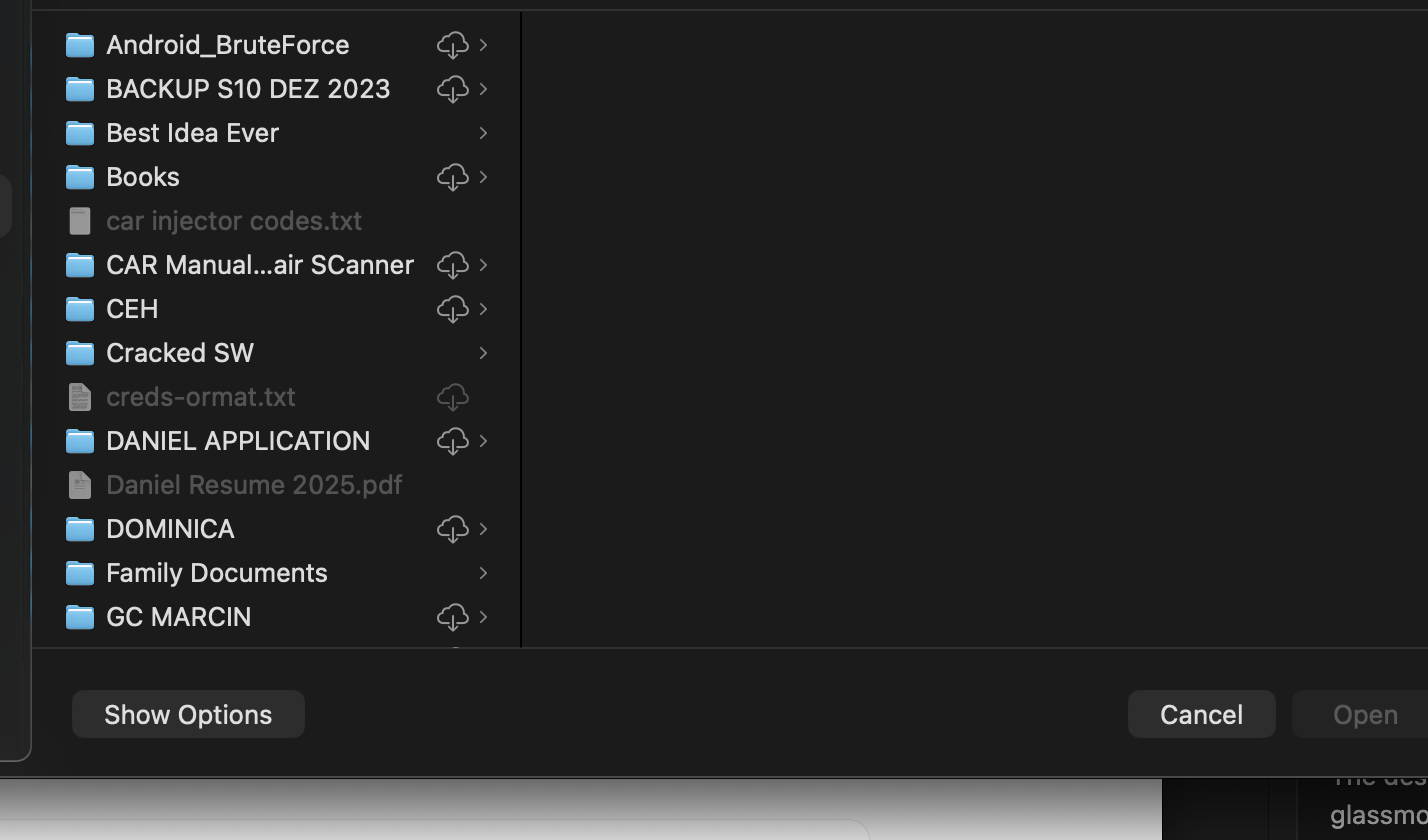
Task: Click the Books folder icon
Action: [80, 177]
